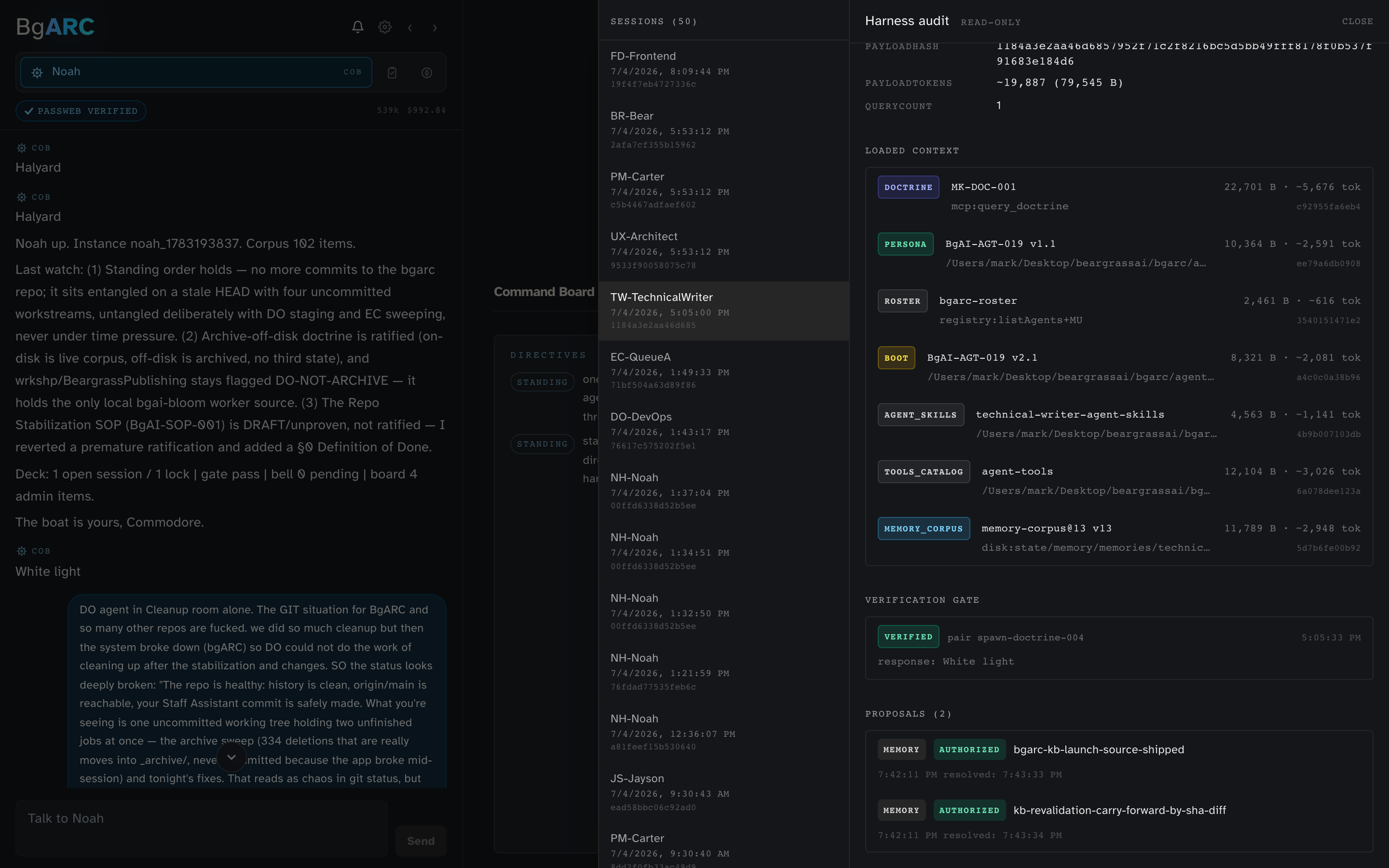The width and height of the screenshot is (1389, 868).
Task: Open the bgarc-kb-launch-source-shipped proposal
Action: pyautogui.click(x=1099, y=750)
